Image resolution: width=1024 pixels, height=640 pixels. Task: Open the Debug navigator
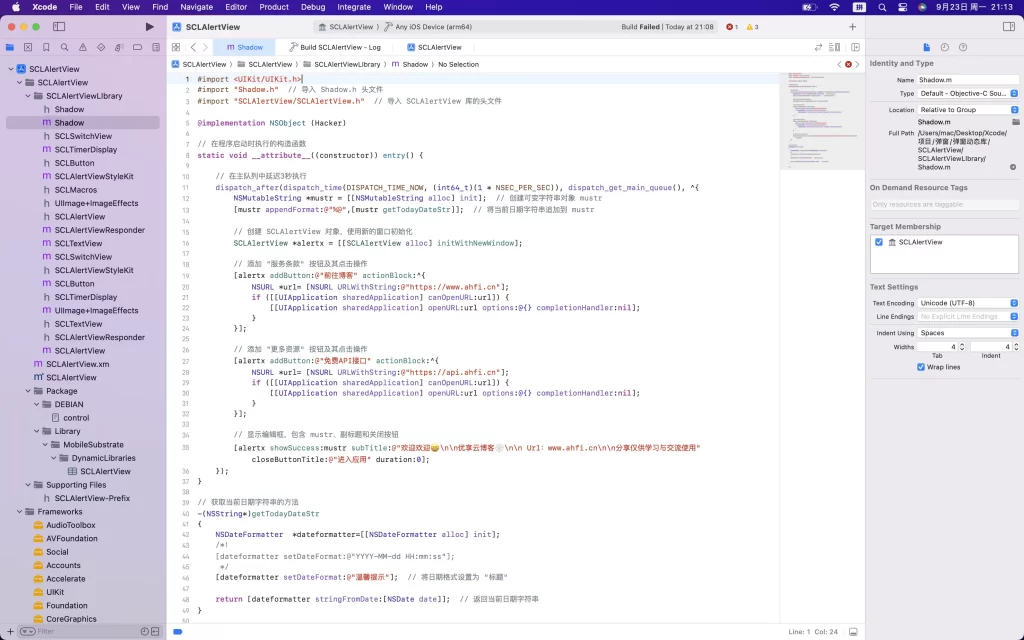tap(119, 47)
